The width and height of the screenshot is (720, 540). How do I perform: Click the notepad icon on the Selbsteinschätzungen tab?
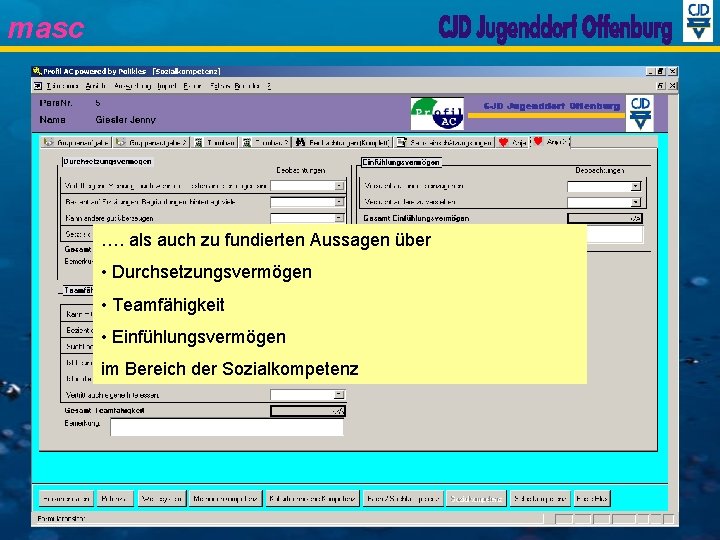click(401, 142)
